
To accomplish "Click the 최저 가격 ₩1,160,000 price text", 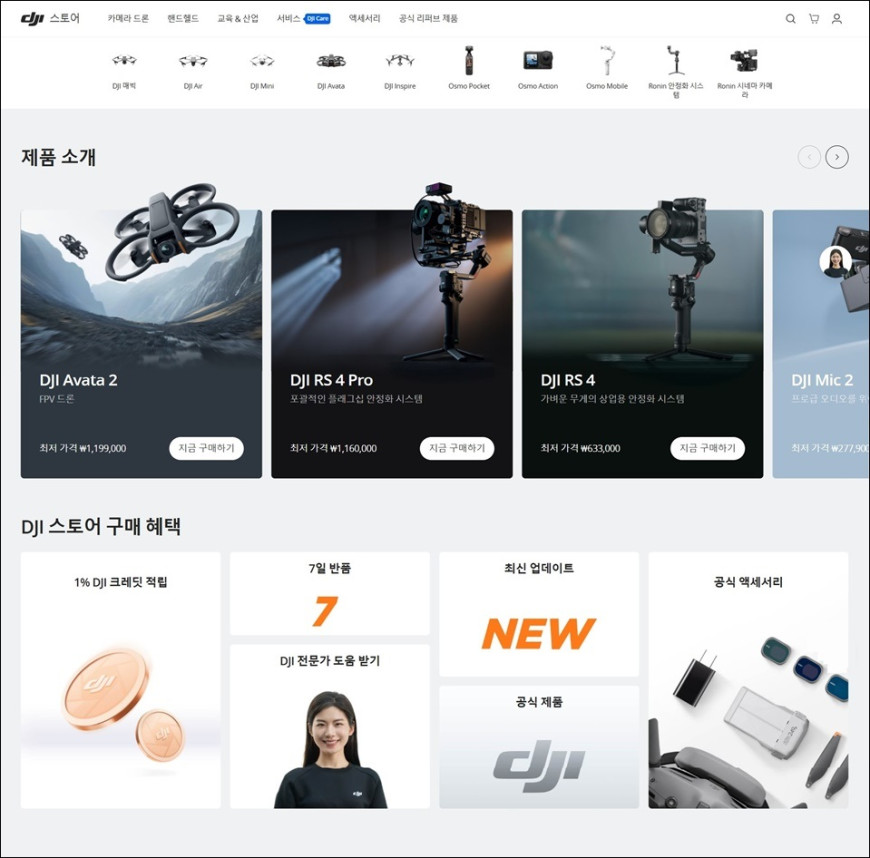I will click(x=333, y=448).
